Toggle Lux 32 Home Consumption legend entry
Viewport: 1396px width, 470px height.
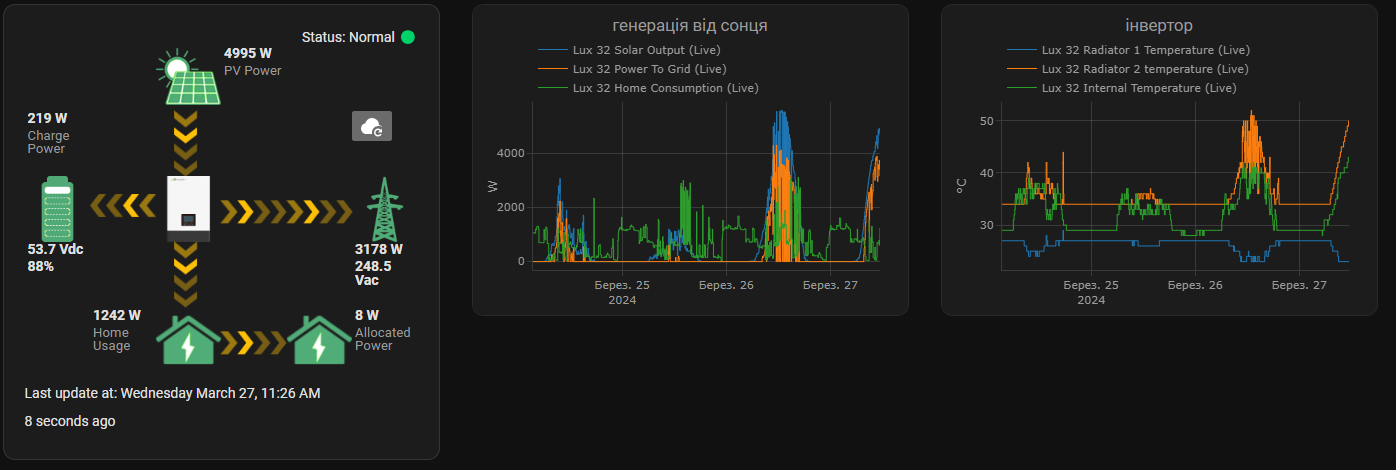[x=648, y=88]
